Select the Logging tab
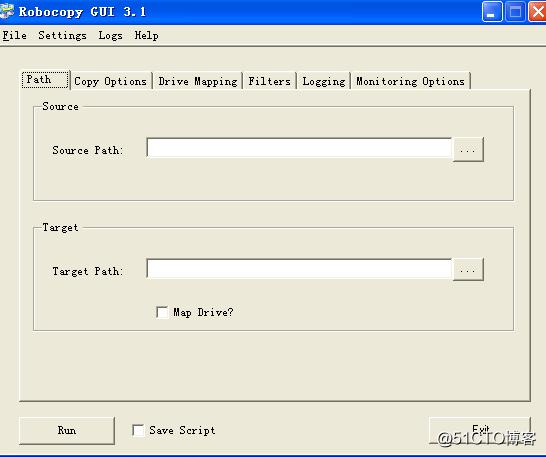 coord(323,81)
